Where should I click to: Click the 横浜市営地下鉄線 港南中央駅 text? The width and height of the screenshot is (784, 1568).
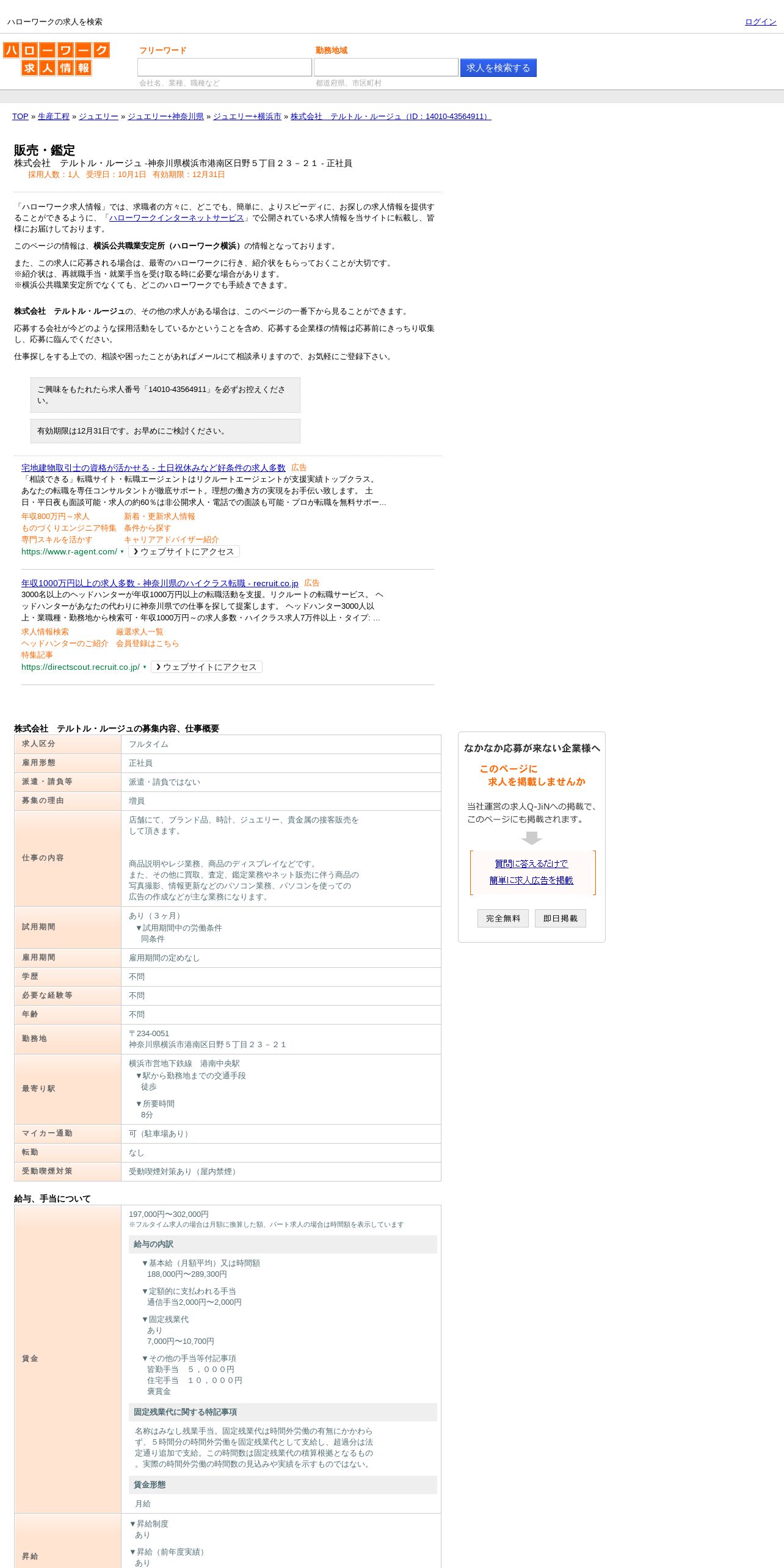pos(184,1064)
